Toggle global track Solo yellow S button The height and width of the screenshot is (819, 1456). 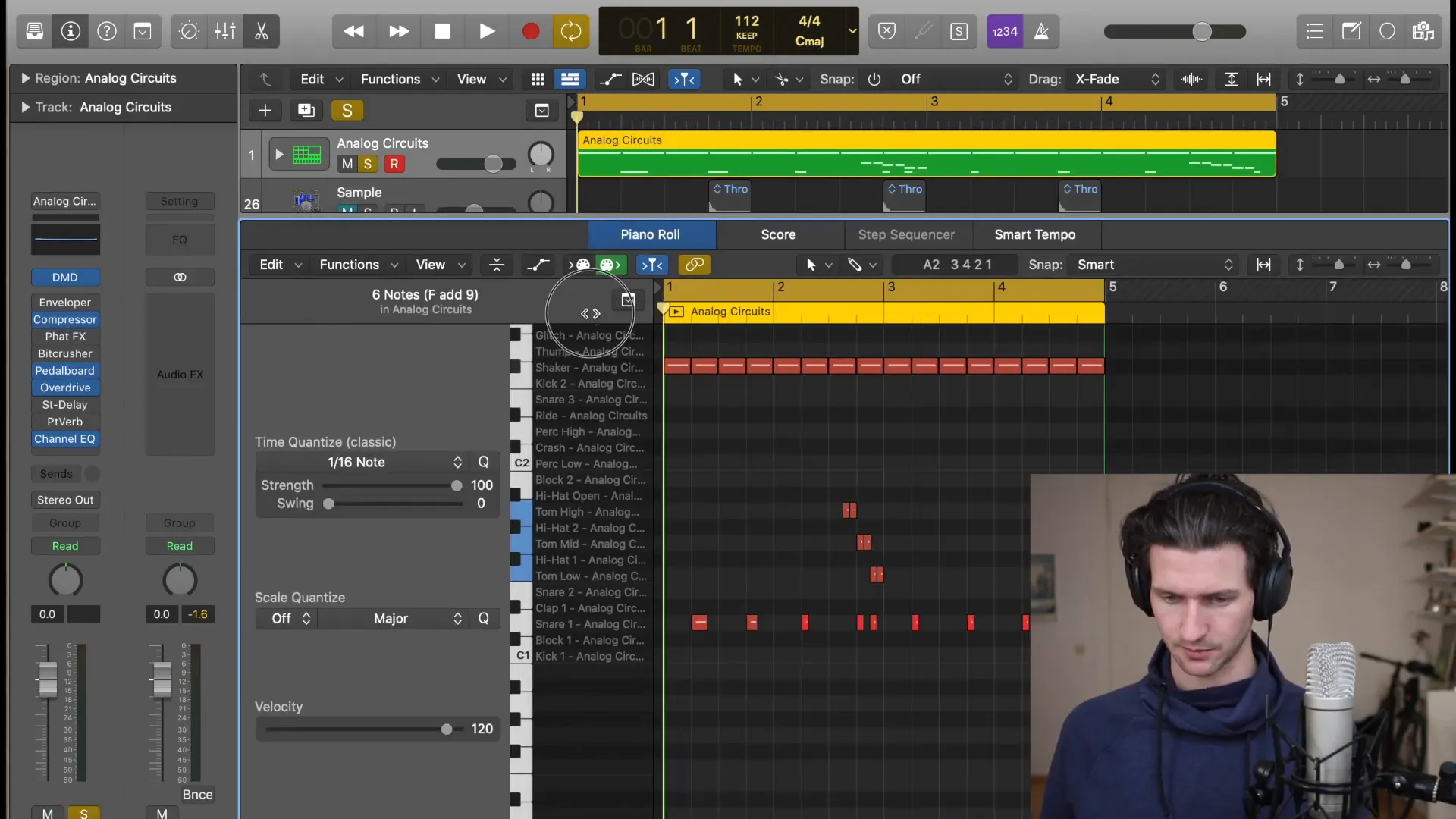(347, 110)
